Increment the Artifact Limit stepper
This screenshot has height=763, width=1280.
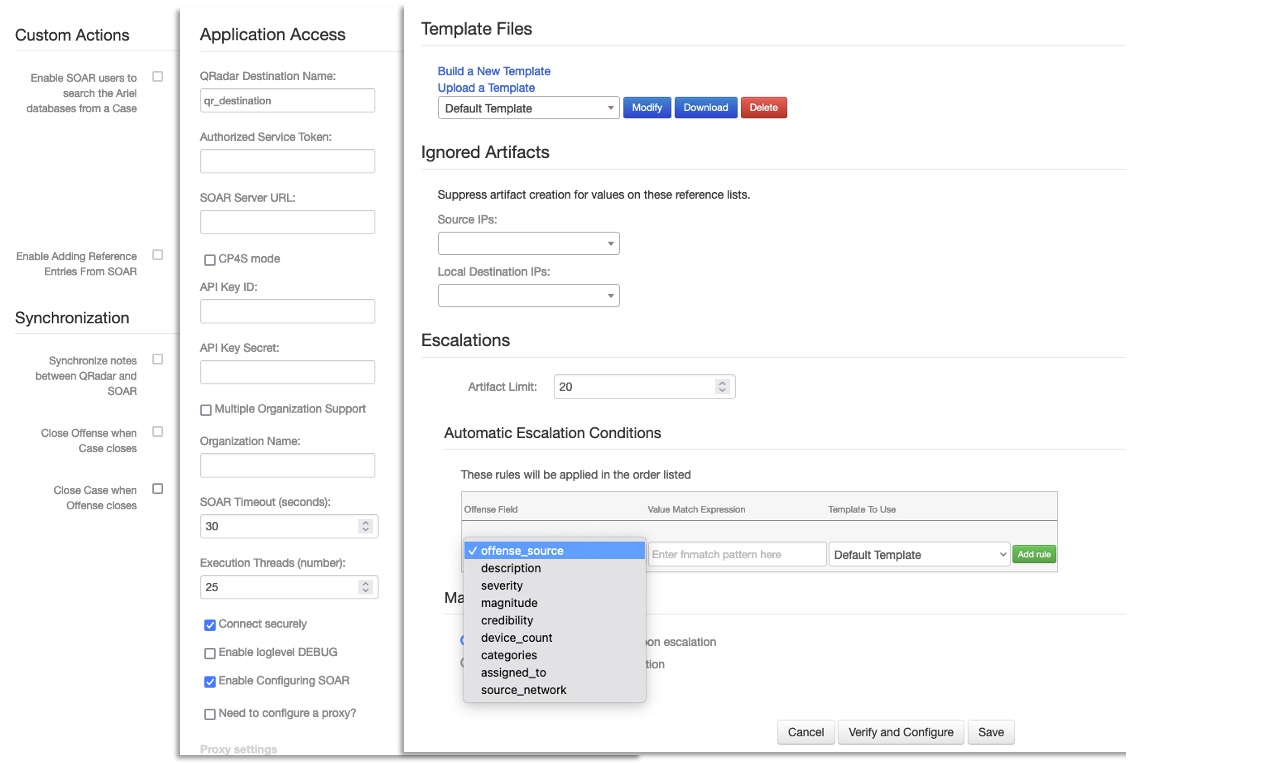(x=722, y=382)
